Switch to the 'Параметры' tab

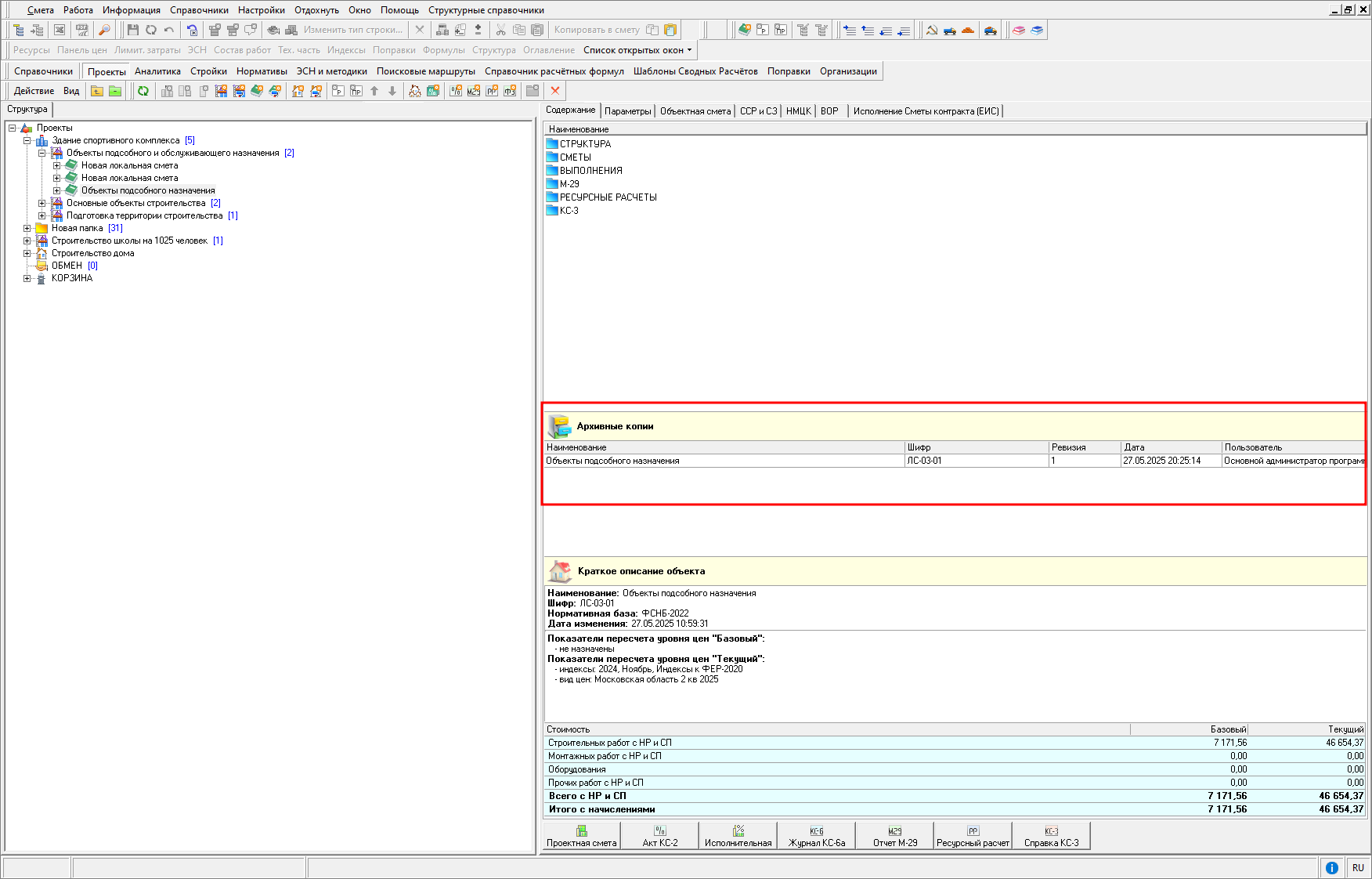tap(627, 111)
